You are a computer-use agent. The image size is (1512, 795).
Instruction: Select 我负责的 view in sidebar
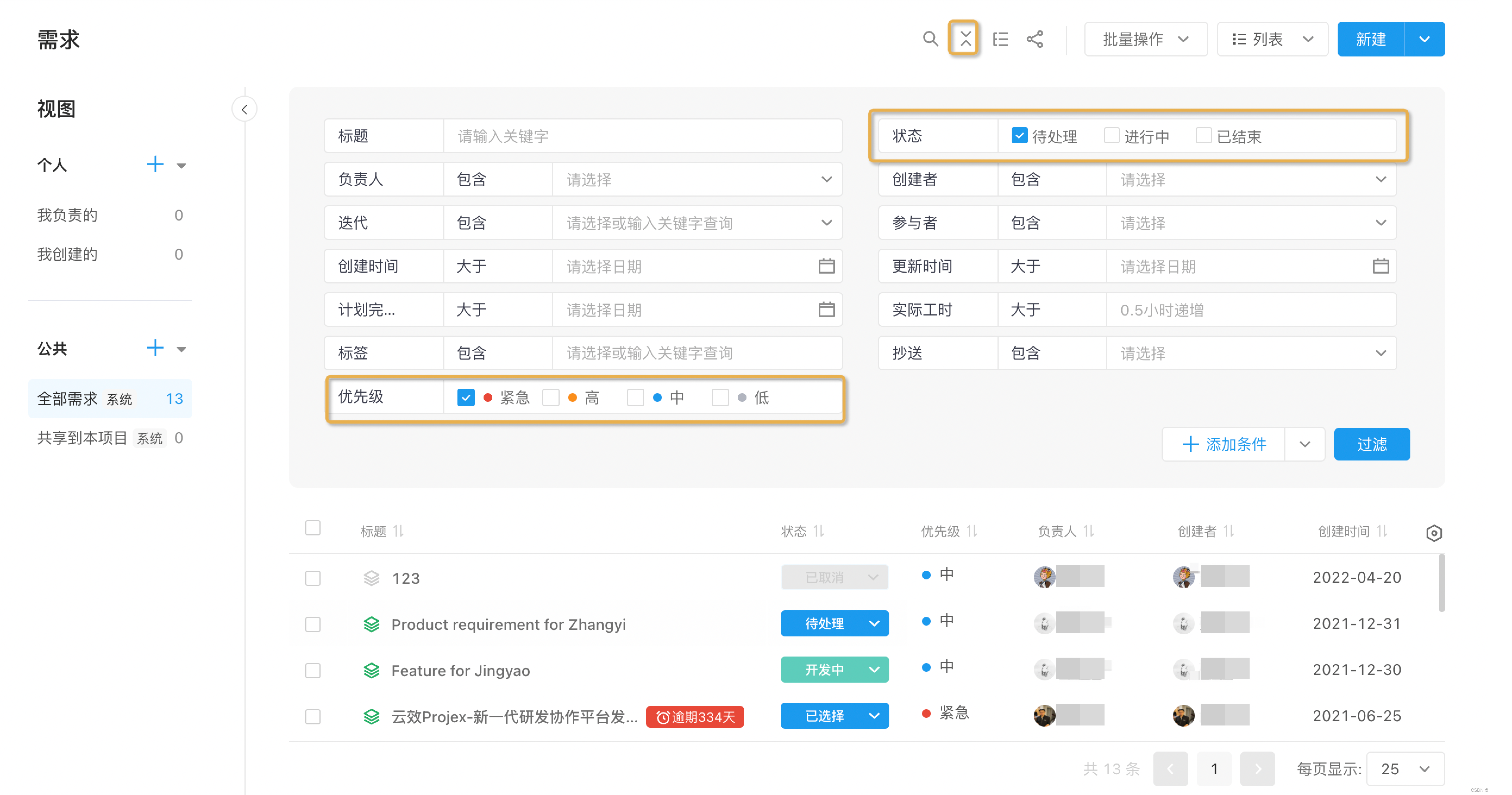click(67, 215)
